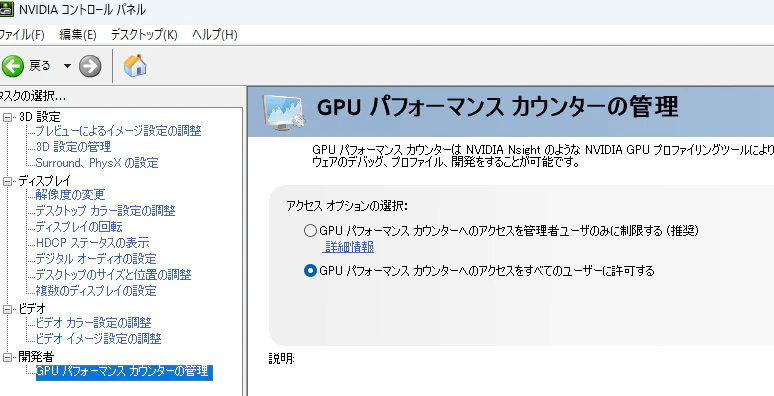Click the gray Forward arrow icon
This screenshot has height=396, width=774.
(90, 66)
